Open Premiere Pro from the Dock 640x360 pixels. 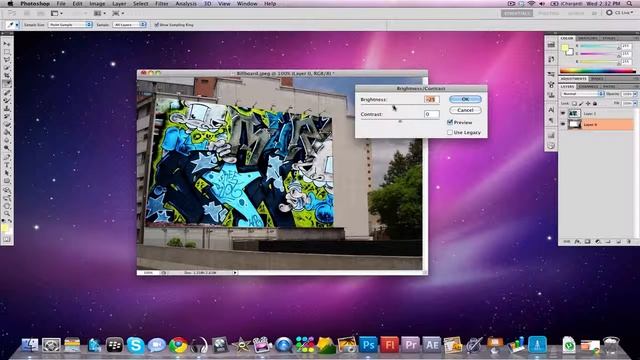pos(410,345)
